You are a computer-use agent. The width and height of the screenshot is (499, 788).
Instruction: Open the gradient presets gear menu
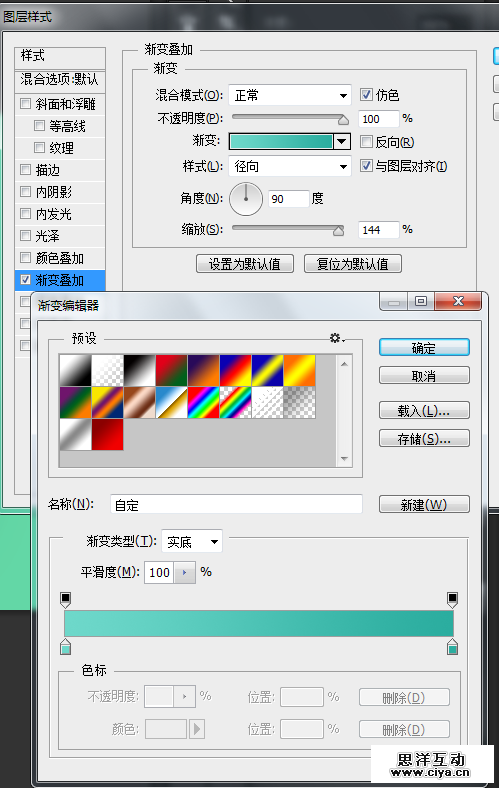tap(337, 338)
